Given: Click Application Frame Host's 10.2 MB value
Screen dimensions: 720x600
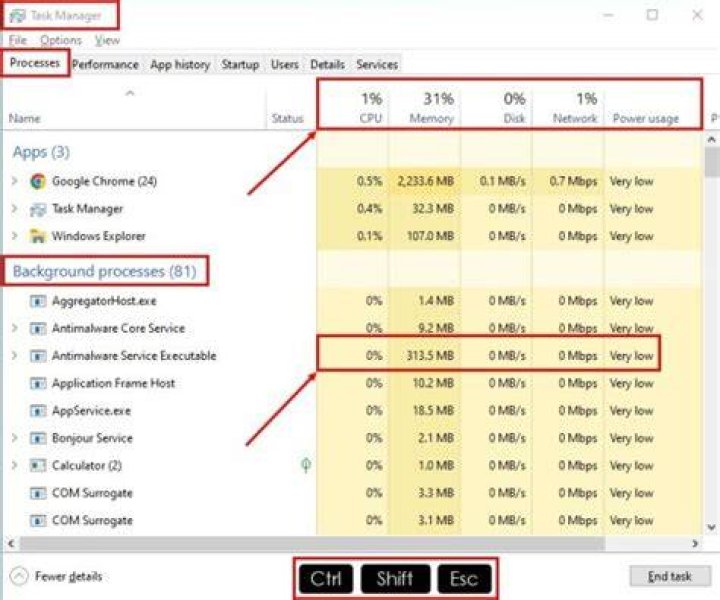Looking at the screenshot, I should [433, 383].
